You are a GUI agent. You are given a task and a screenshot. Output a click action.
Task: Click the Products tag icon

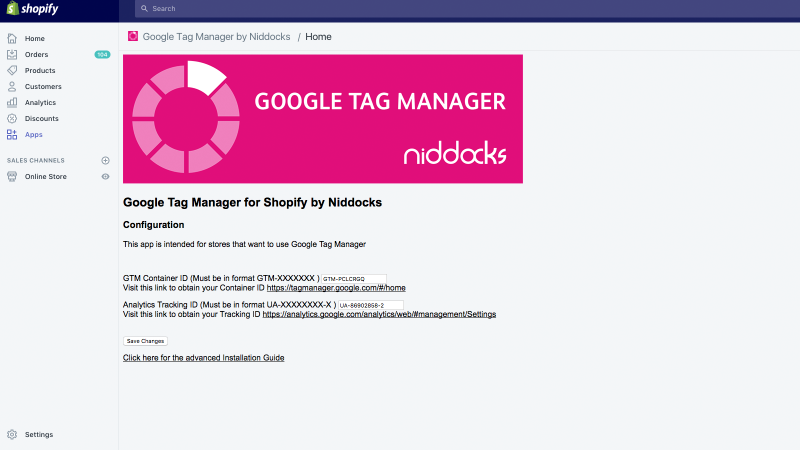pyautogui.click(x=12, y=70)
